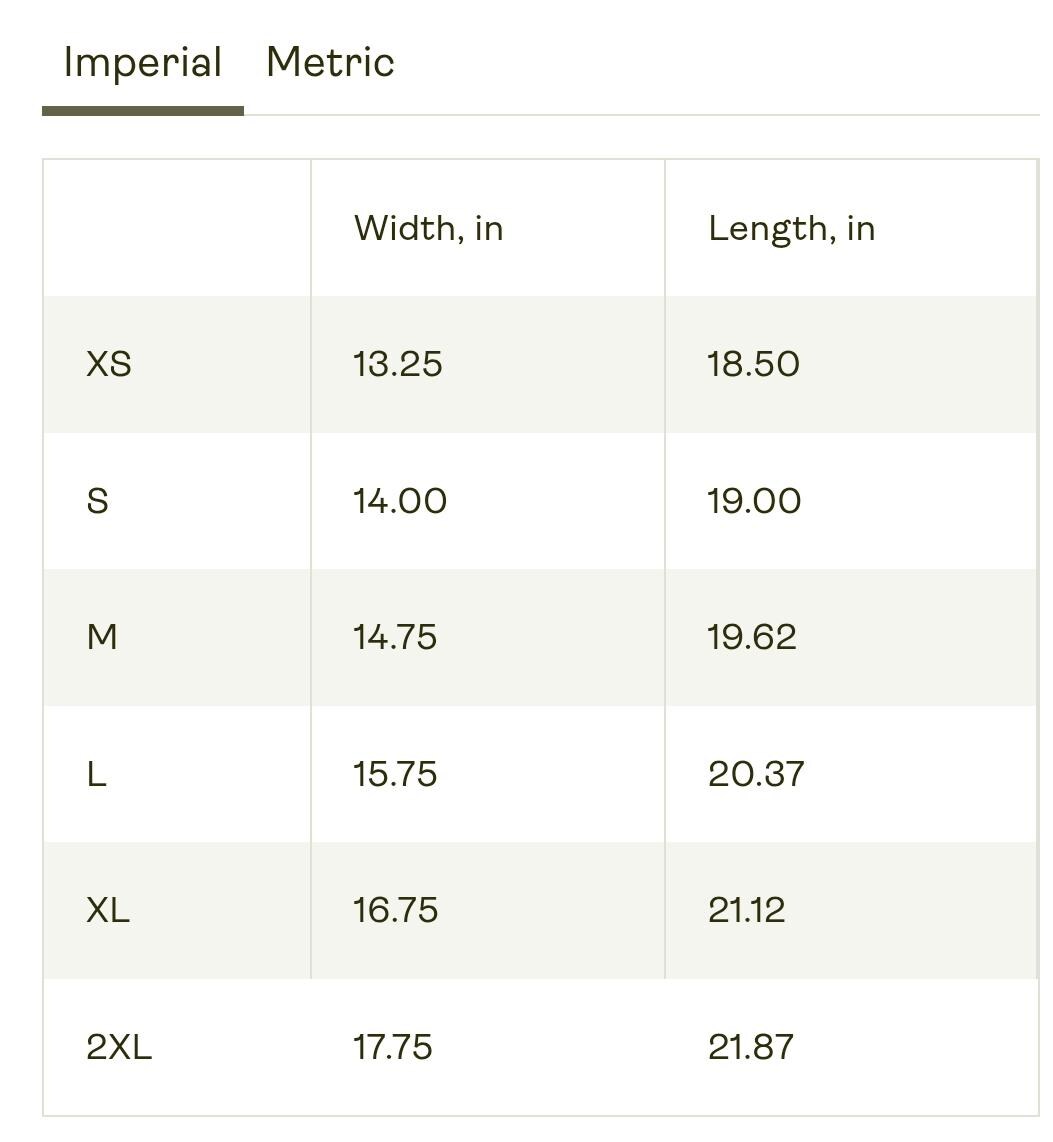Select the 2XL size row label
Image resolution: width=1053 pixels, height=1142 pixels.
click(119, 1047)
